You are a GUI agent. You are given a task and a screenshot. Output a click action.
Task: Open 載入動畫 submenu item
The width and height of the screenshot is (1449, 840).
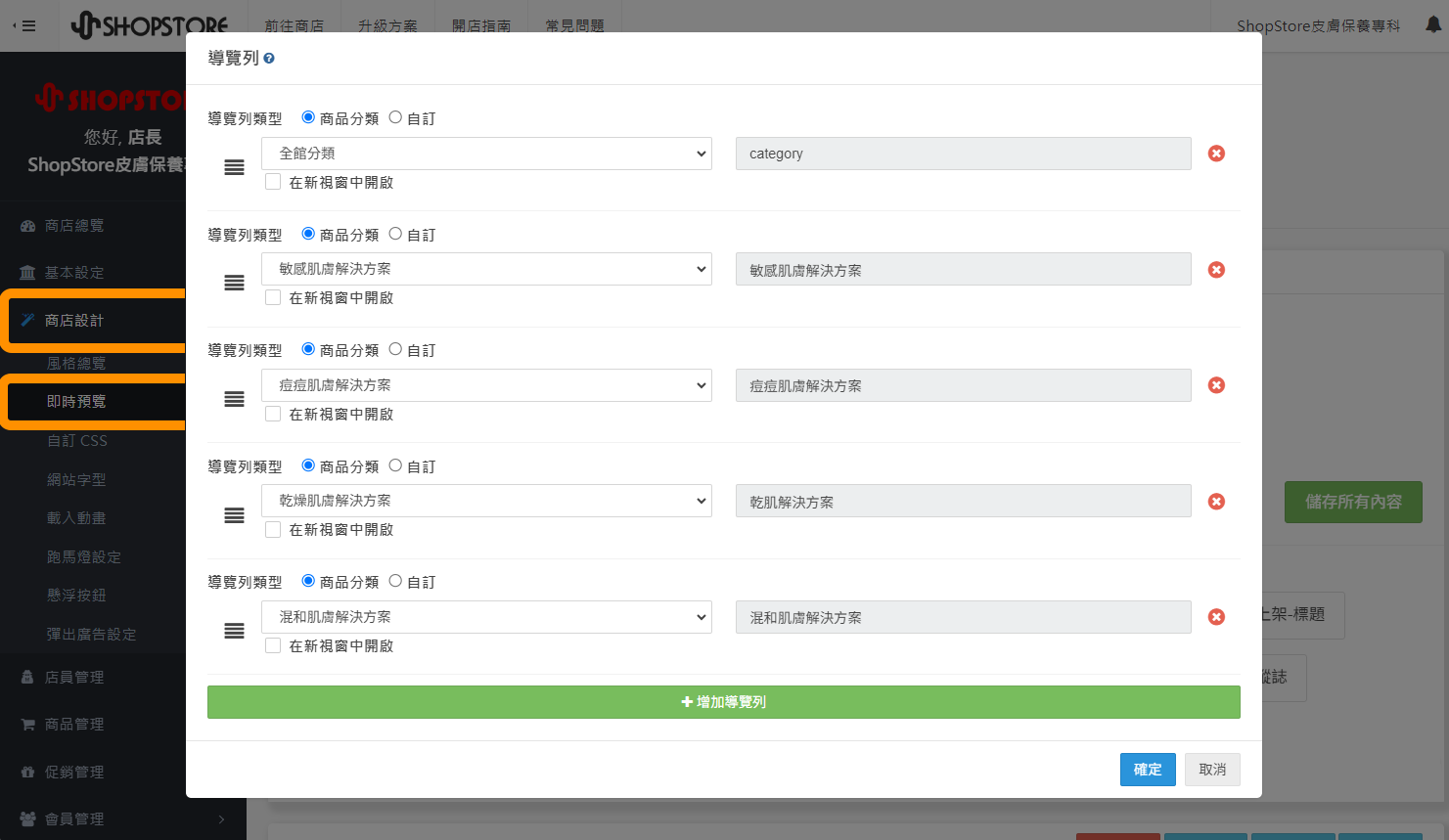click(x=76, y=518)
